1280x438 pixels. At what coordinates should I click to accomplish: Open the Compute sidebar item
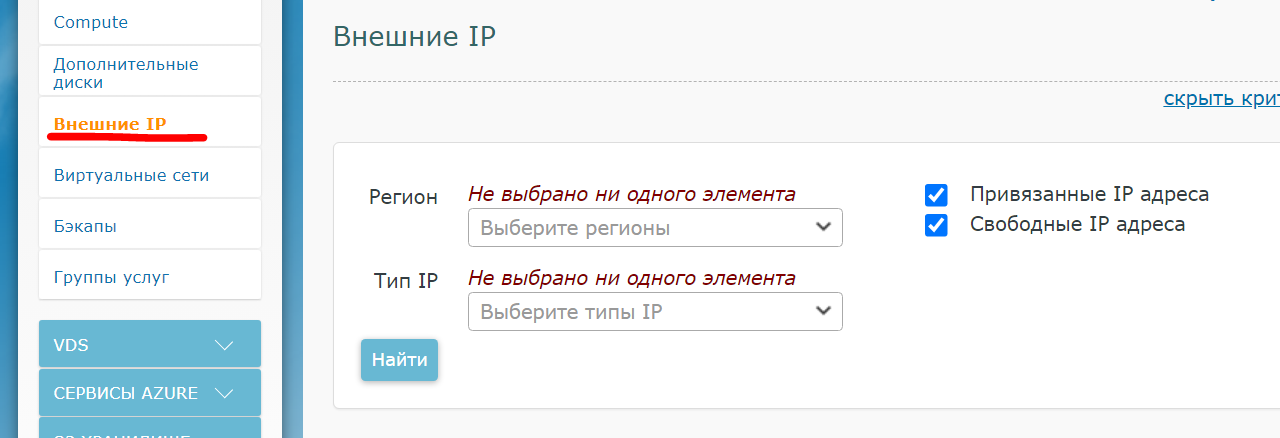click(x=91, y=22)
